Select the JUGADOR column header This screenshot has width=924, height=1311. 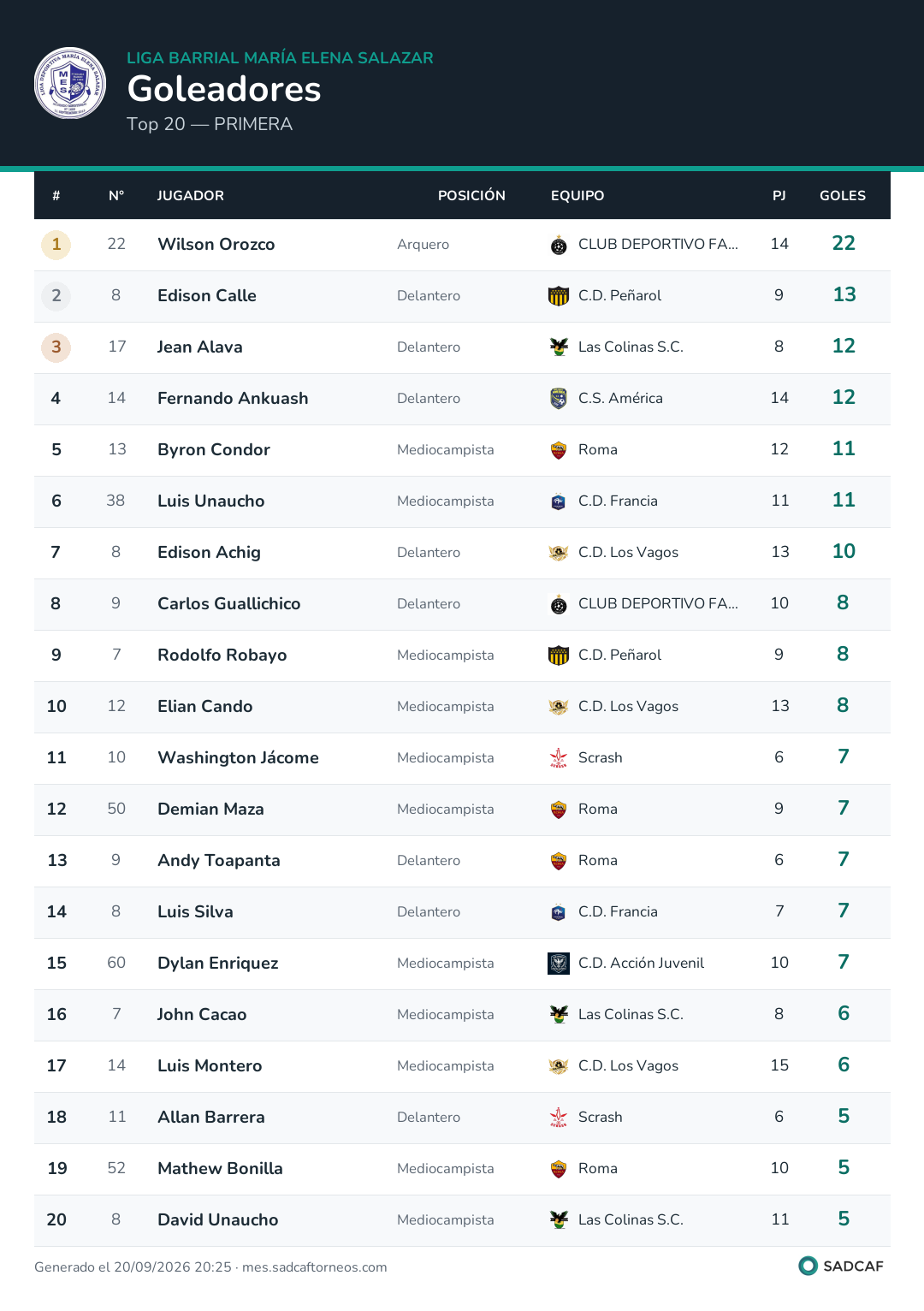tap(191, 196)
